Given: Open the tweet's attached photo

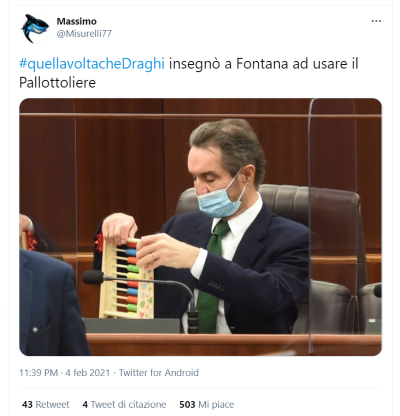Looking at the screenshot, I should [200, 227].
